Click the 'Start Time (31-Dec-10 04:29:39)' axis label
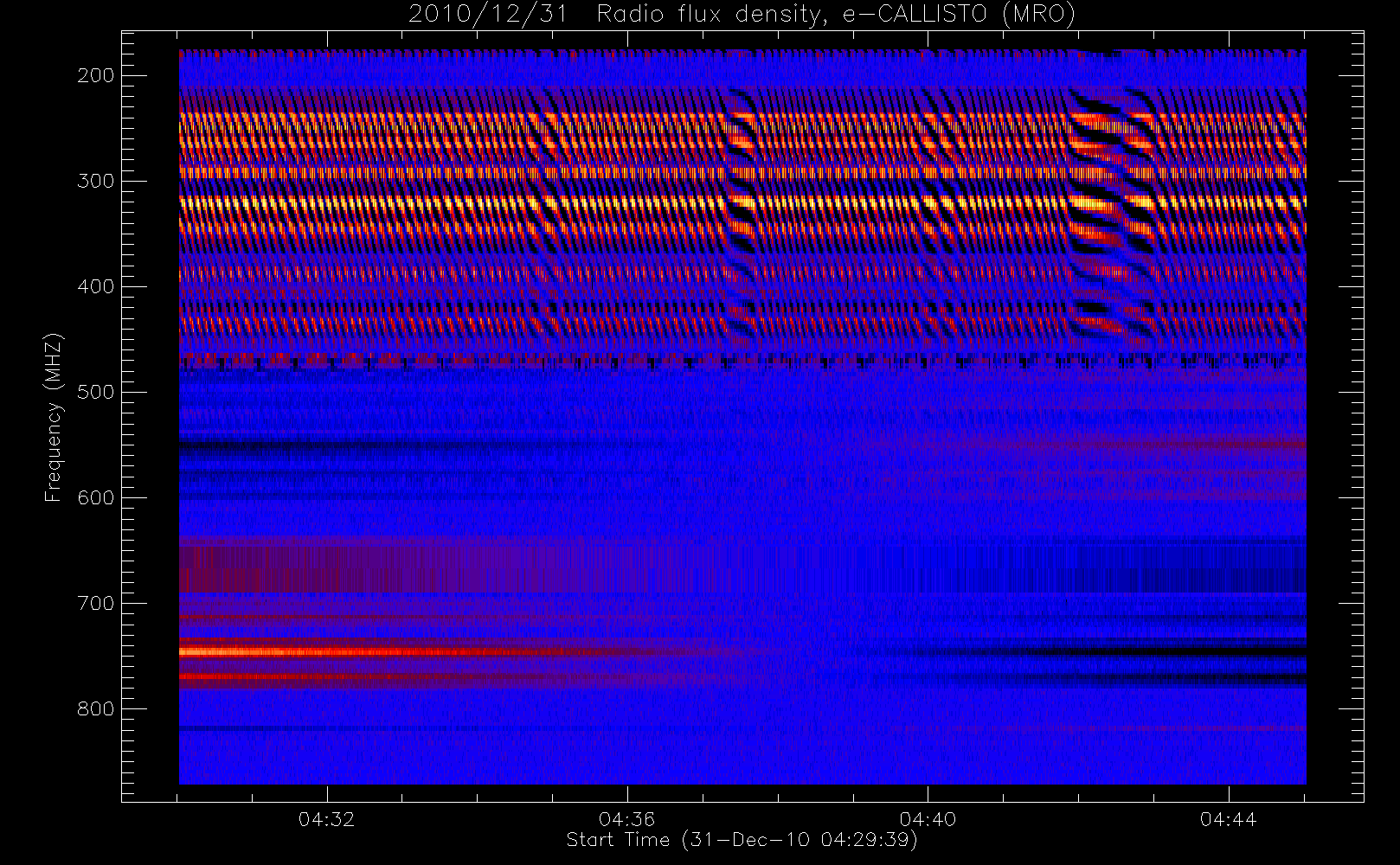 coord(742,840)
